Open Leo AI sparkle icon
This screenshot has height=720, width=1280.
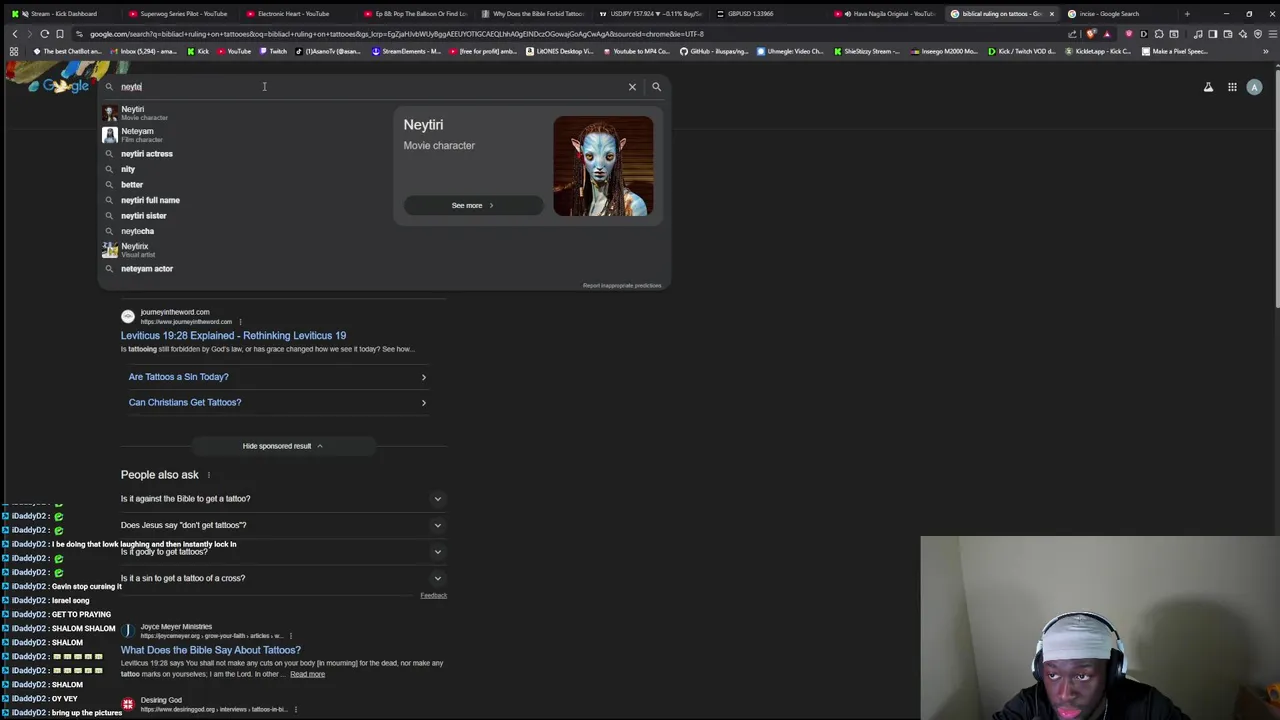tap(1243, 34)
